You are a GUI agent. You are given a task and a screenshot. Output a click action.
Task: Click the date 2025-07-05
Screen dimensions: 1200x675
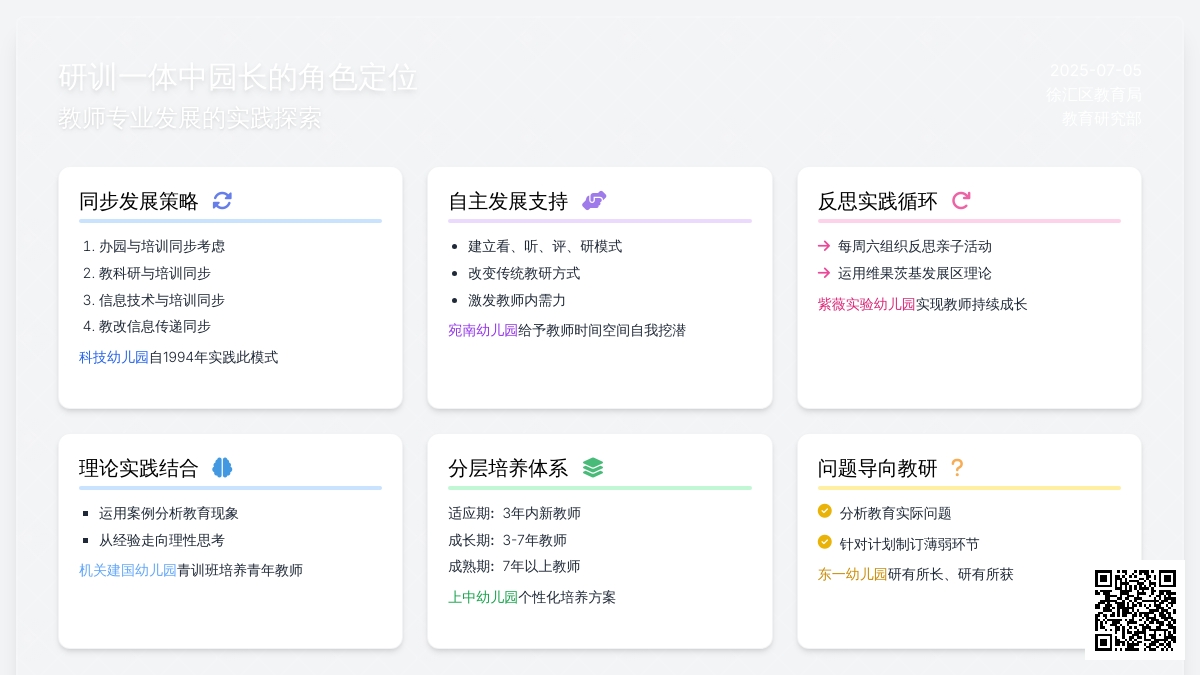[x=1096, y=70]
